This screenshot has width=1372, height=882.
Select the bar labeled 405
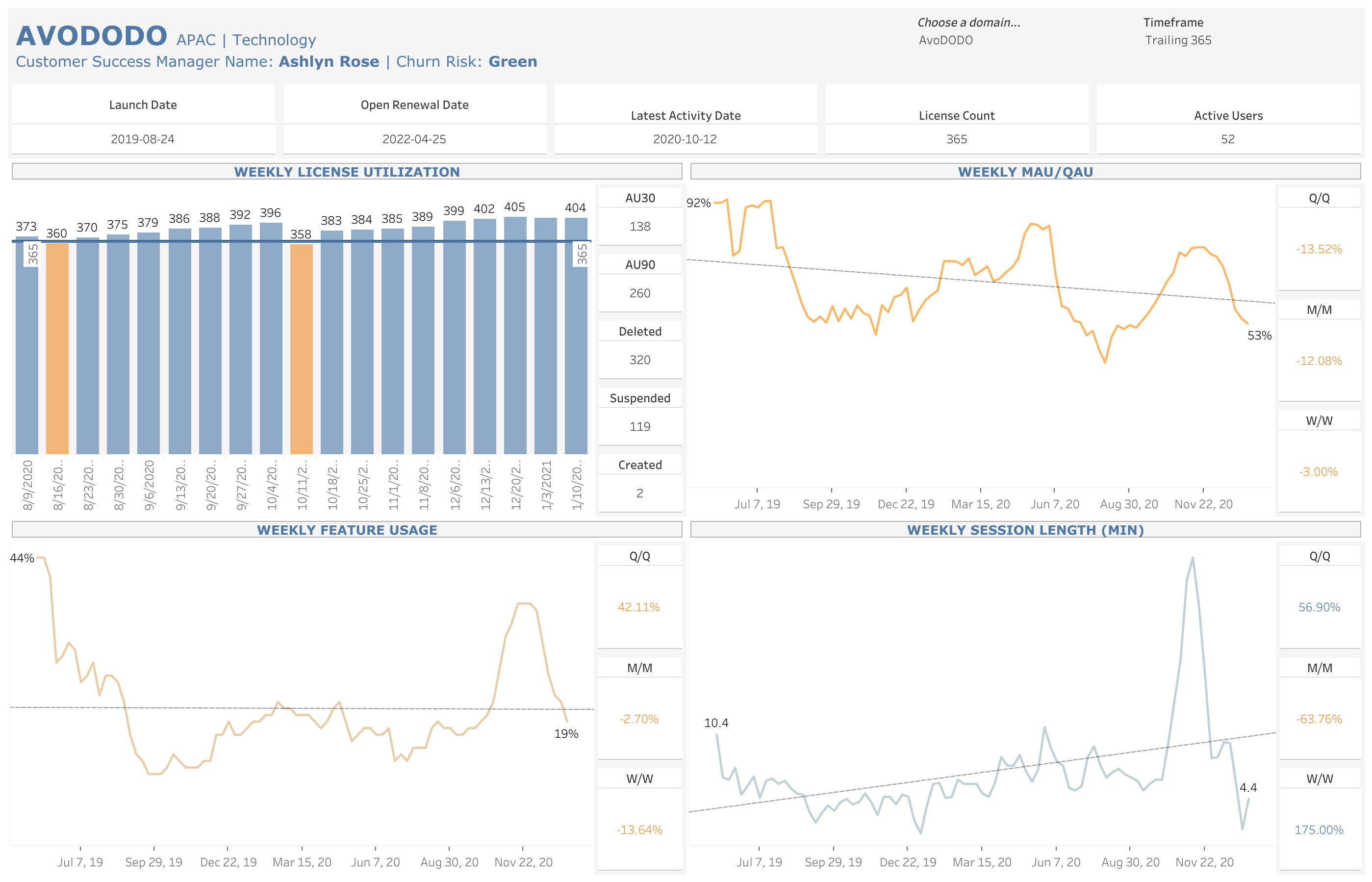tap(515, 335)
